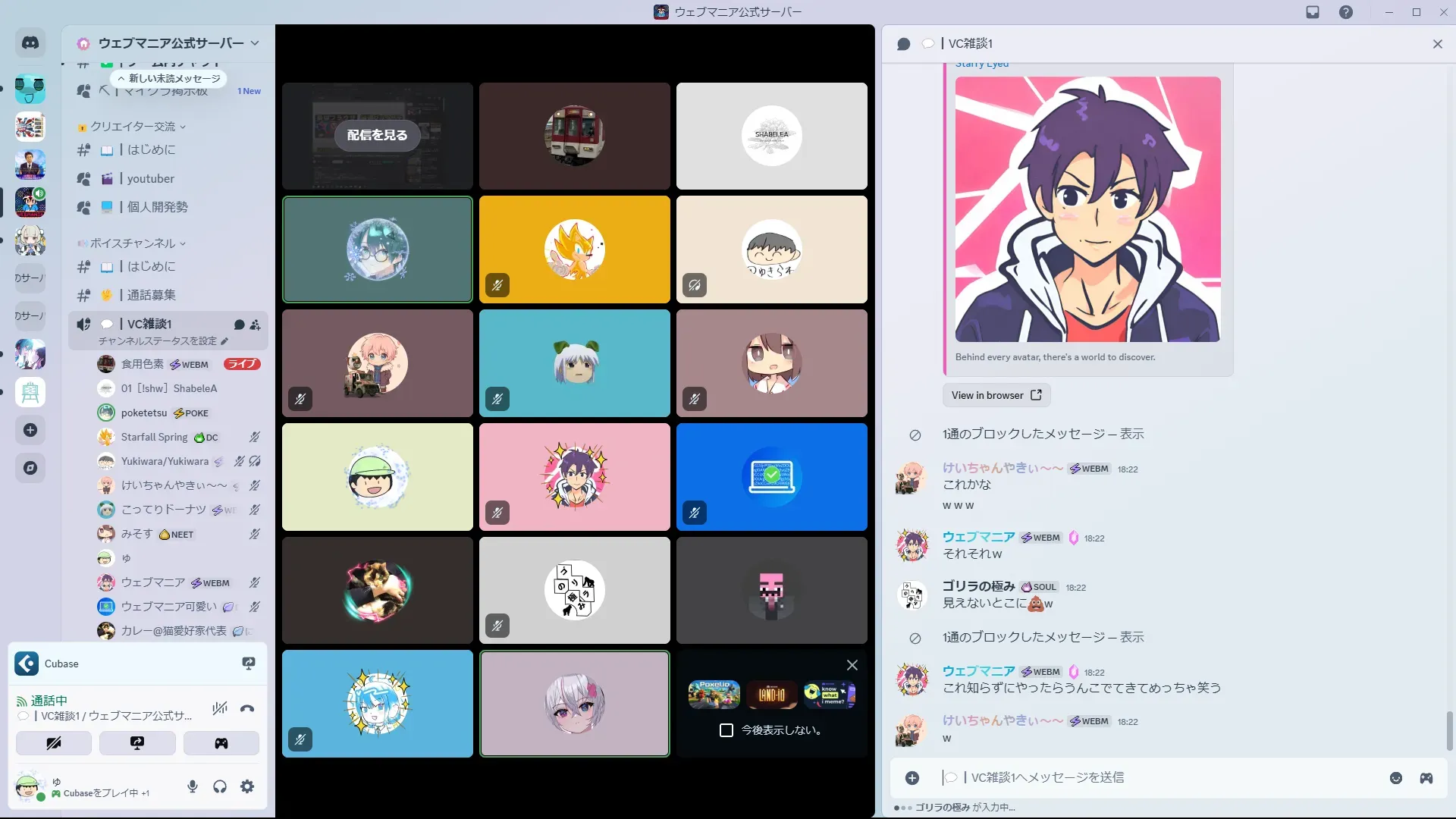This screenshot has width=1456, height=819.
Task: Open the 通話募集 channel
Action: 151,295
